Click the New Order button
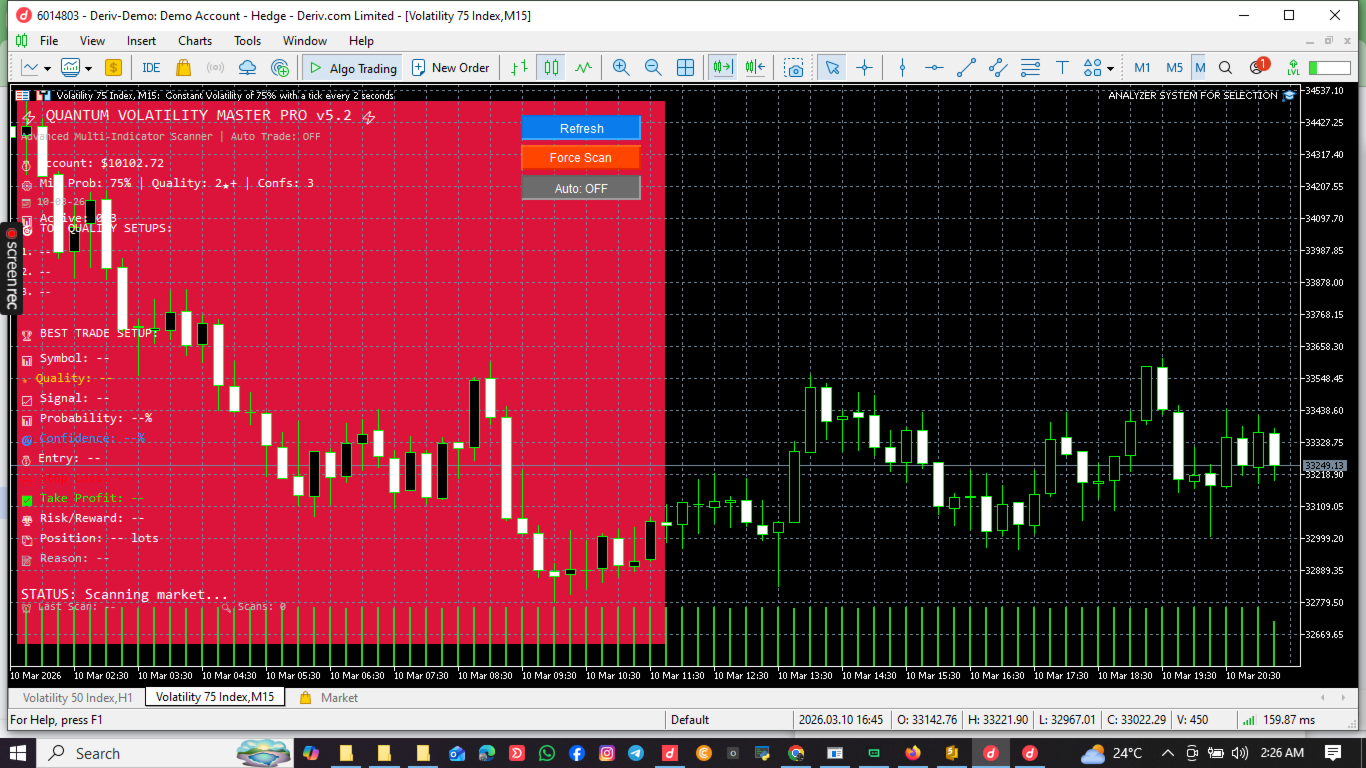 click(450, 68)
